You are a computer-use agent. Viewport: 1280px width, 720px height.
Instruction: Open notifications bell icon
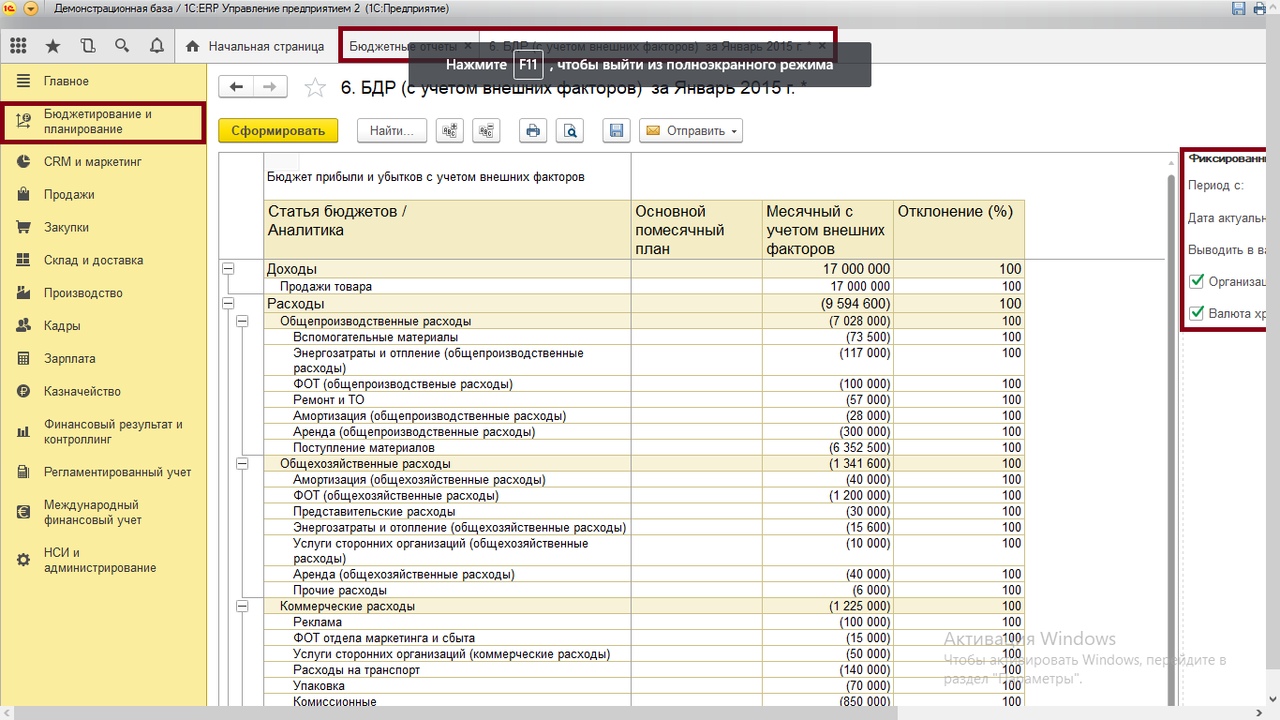156,46
